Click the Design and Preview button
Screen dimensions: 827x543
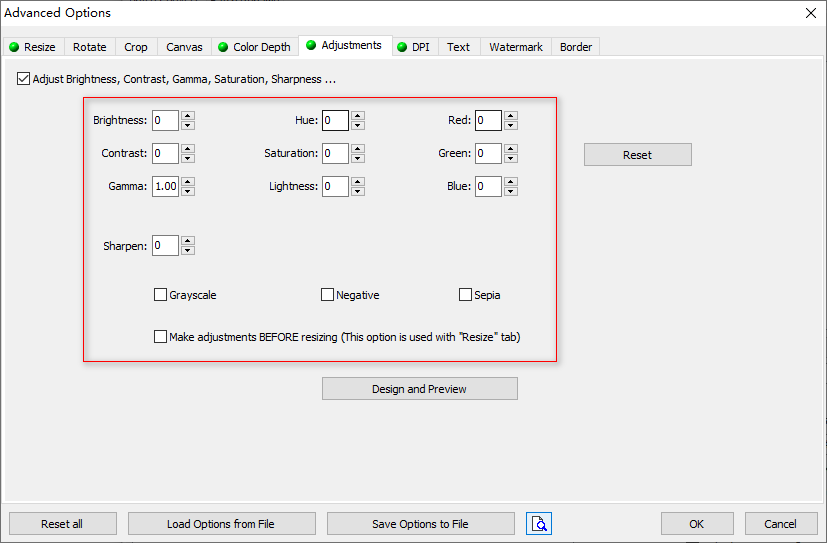click(420, 389)
